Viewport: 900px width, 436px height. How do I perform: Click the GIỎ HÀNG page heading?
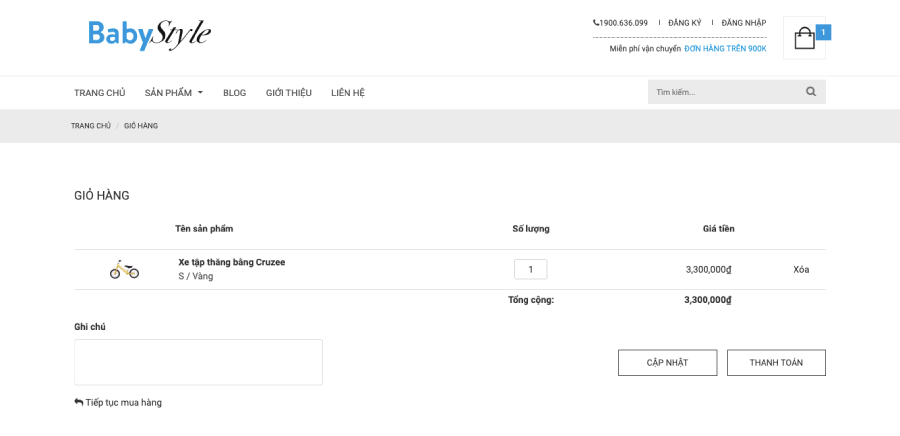(x=102, y=196)
